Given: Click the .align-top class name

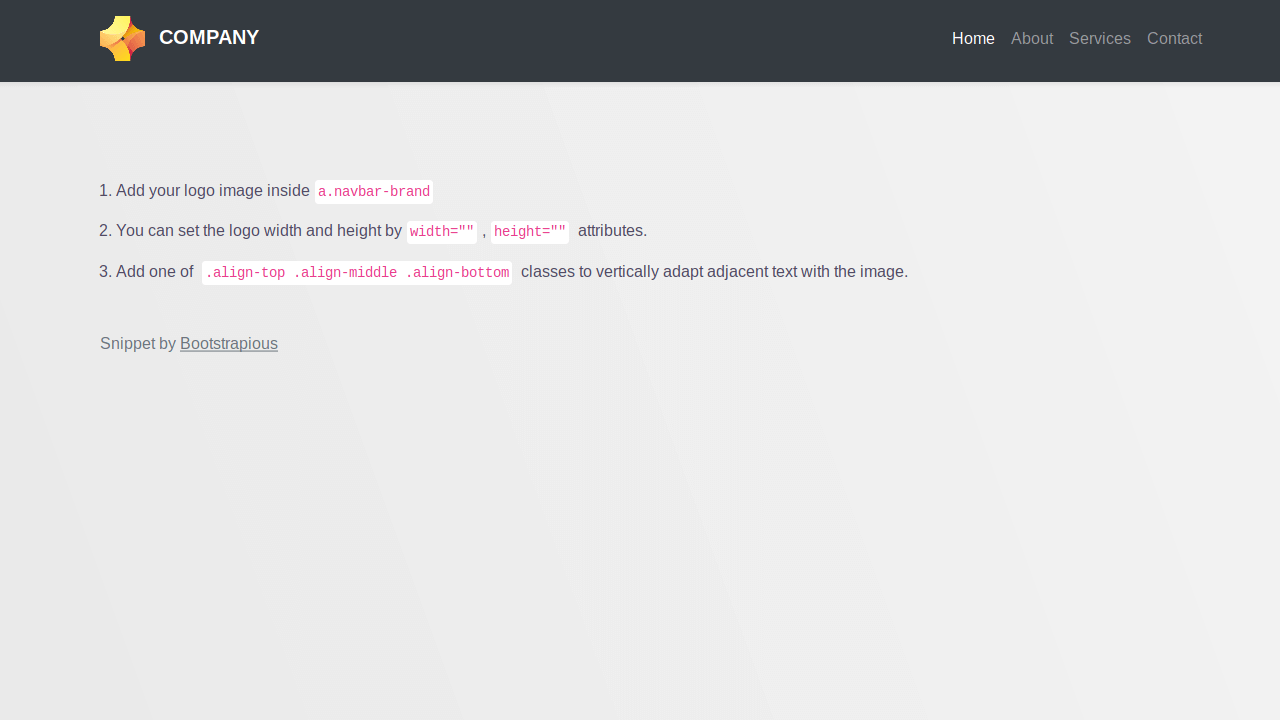Looking at the screenshot, I should [x=245, y=273].
